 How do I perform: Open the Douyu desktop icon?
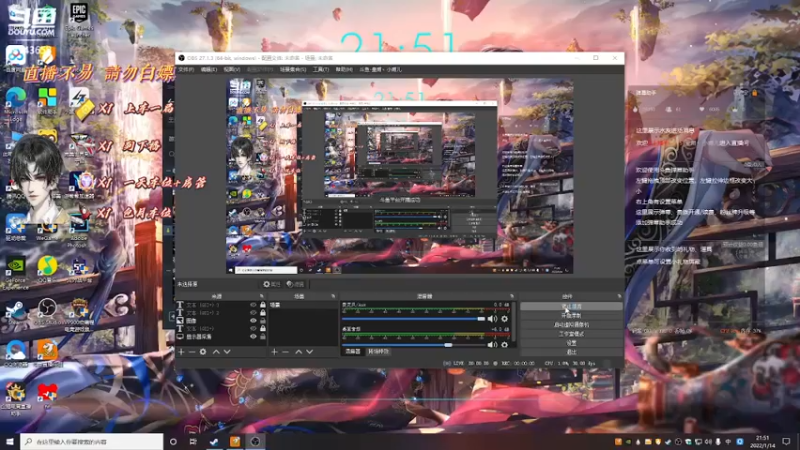[31, 20]
